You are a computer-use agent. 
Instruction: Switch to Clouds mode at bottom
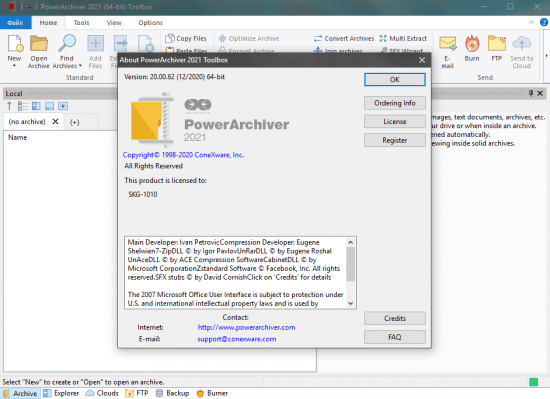102,393
